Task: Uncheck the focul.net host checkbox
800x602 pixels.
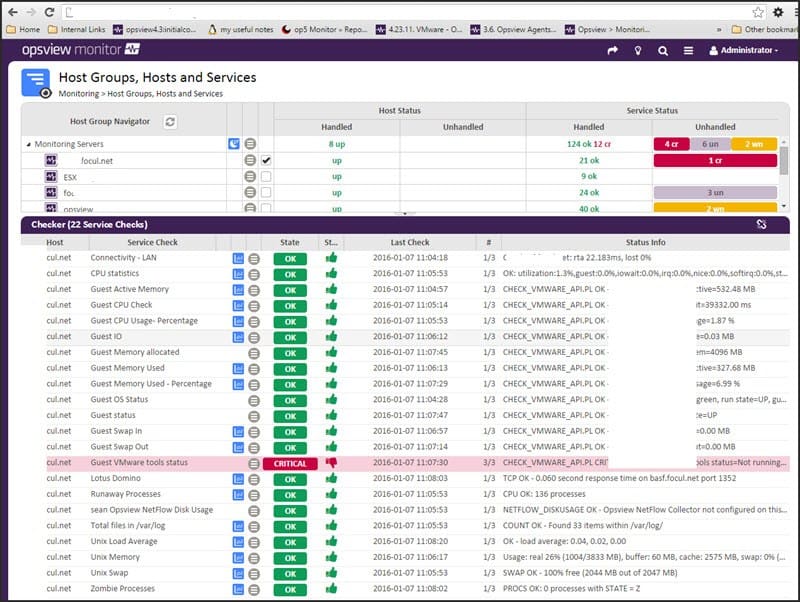Action: coord(266,160)
